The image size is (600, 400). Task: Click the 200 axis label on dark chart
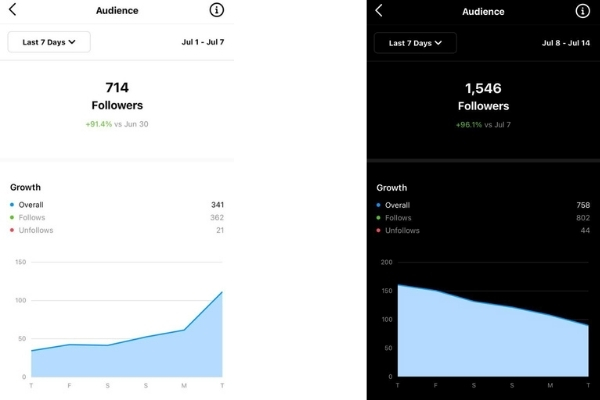point(386,262)
